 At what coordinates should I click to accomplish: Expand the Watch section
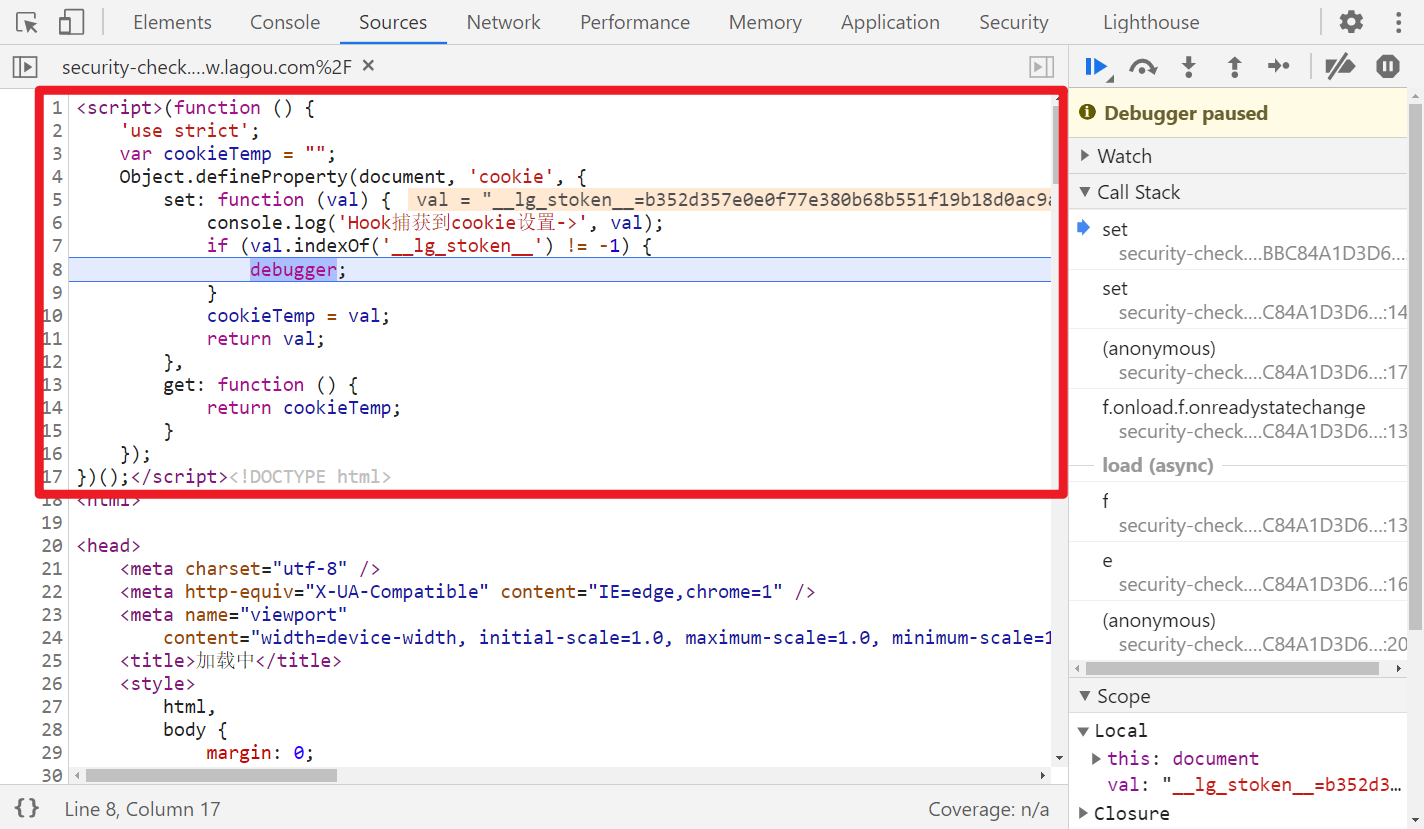[1239, 156]
